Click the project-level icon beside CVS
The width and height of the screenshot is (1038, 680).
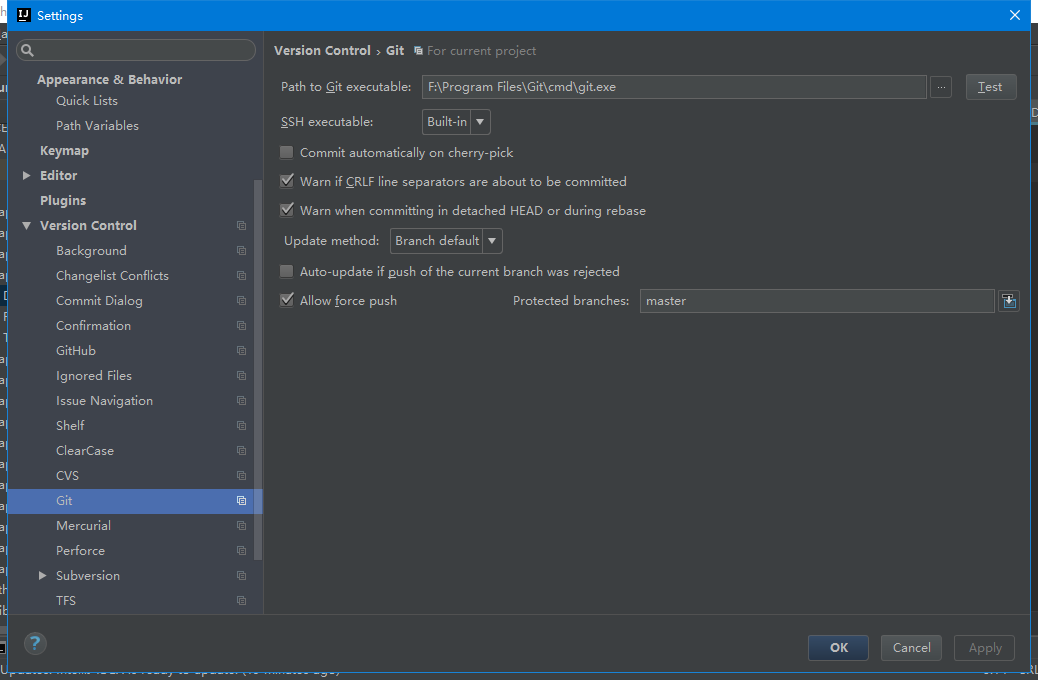[242, 475]
